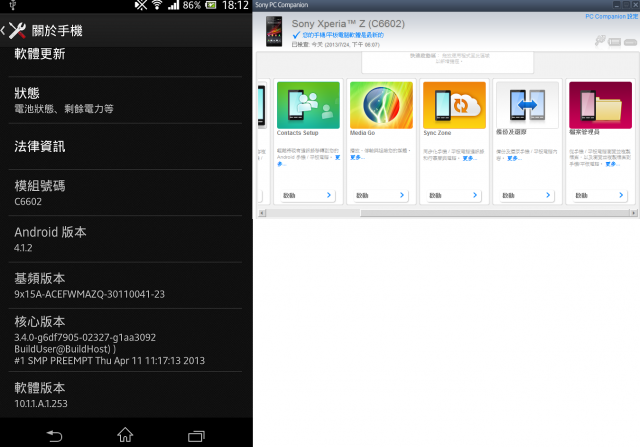
Task: Click the Media Go tile icon
Action: [381, 105]
